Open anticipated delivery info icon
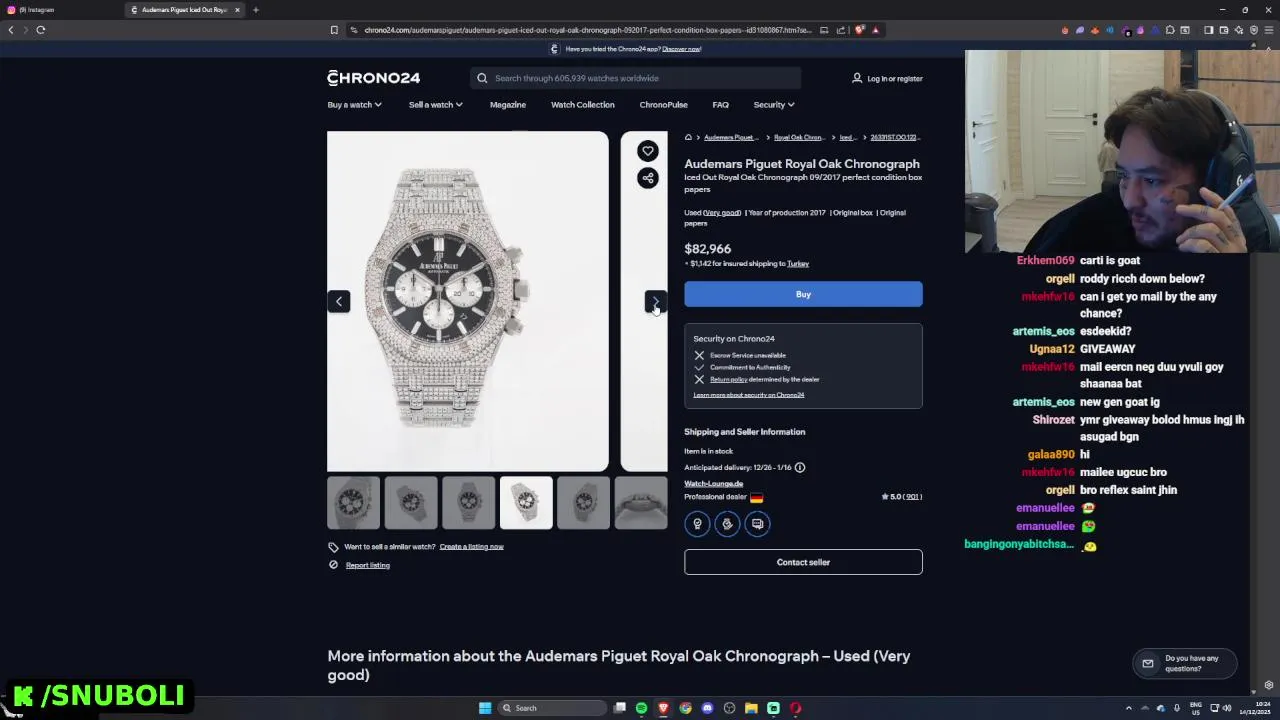 pyautogui.click(x=799, y=467)
